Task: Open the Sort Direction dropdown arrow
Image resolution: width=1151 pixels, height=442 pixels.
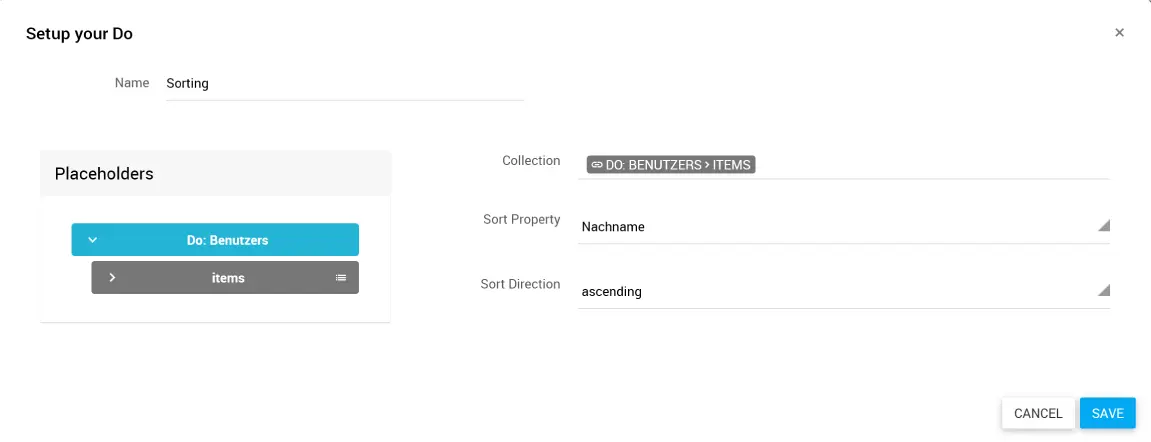Action: tap(1103, 291)
